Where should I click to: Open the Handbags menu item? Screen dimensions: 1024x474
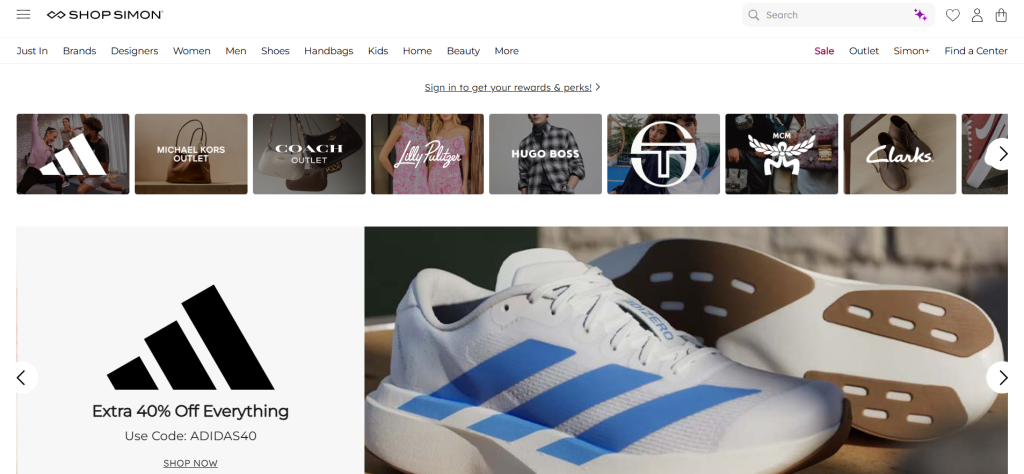point(328,51)
